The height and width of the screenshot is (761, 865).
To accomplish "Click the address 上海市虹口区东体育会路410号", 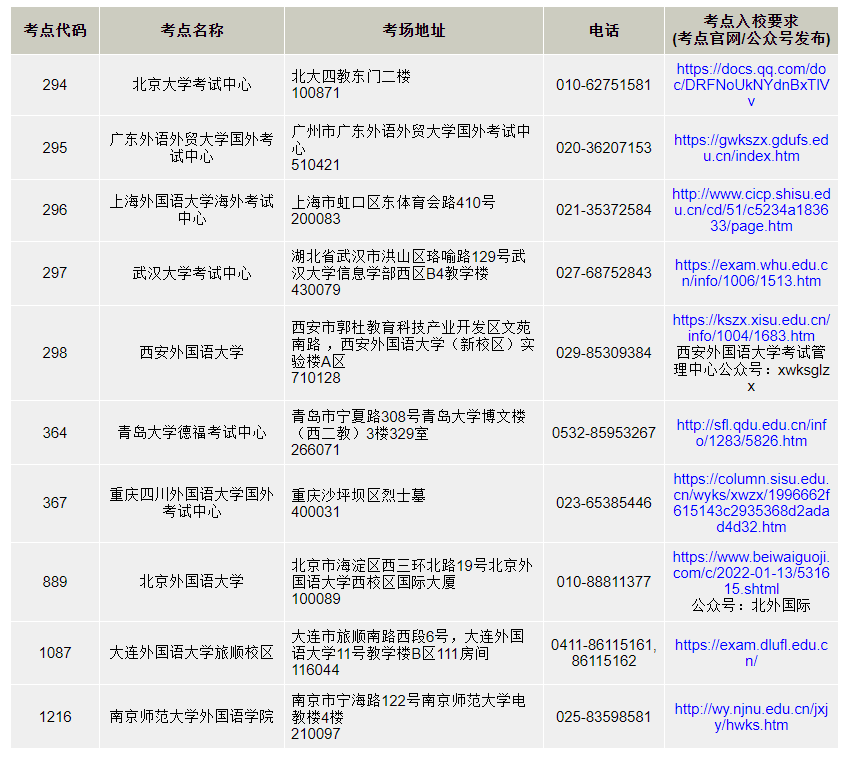I will point(393,203).
